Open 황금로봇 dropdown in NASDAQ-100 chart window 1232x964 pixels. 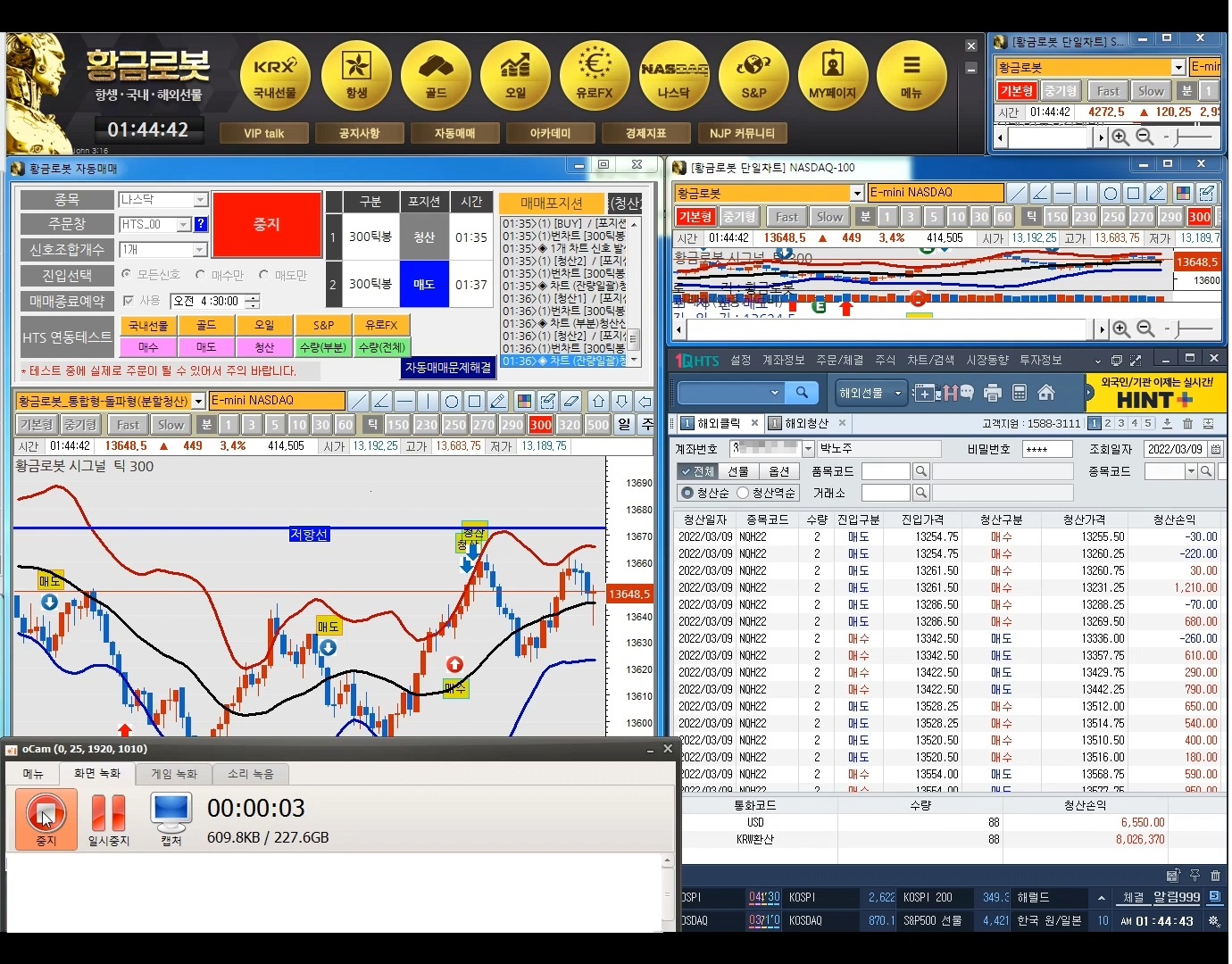click(857, 193)
